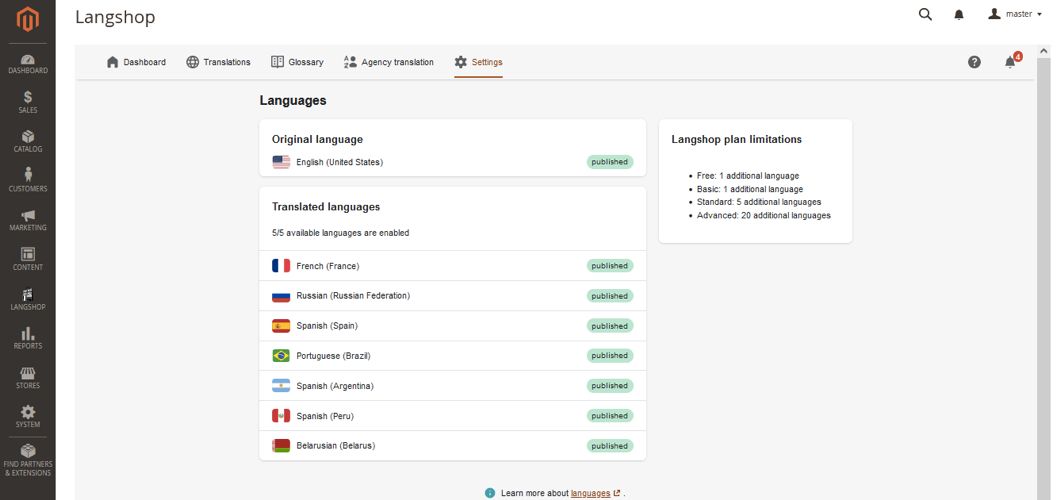Click the United States flag icon
The image size is (1056, 500).
[x=281, y=162]
